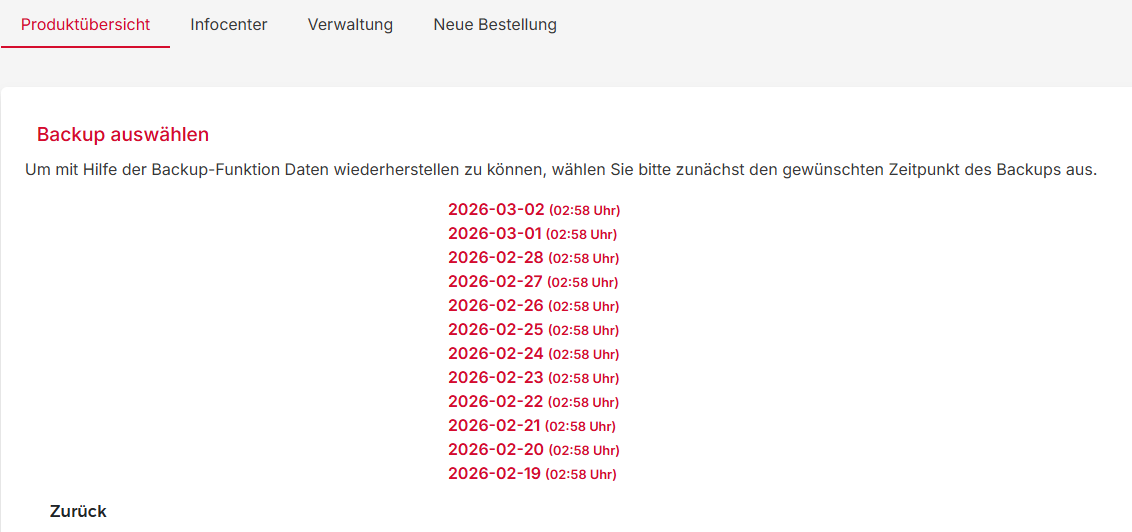Click the time label beside 2026-02-19
The width and height of the screenshot is (1132, 532).
click(x=581, y=475)
